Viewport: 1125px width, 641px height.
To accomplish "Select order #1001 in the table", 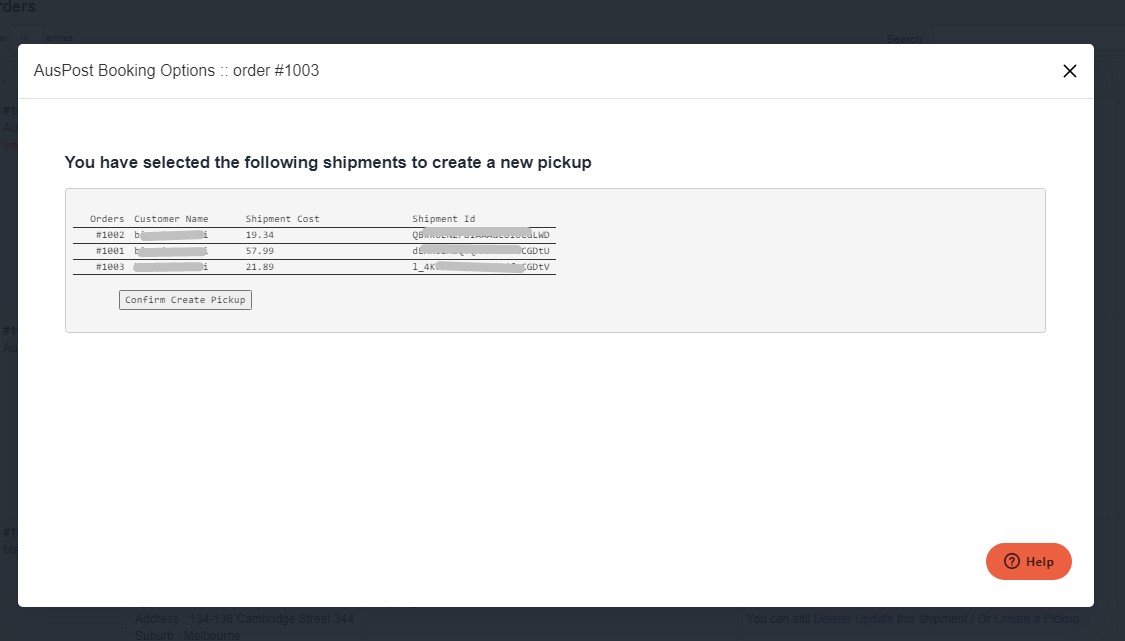I will [110, 251].
